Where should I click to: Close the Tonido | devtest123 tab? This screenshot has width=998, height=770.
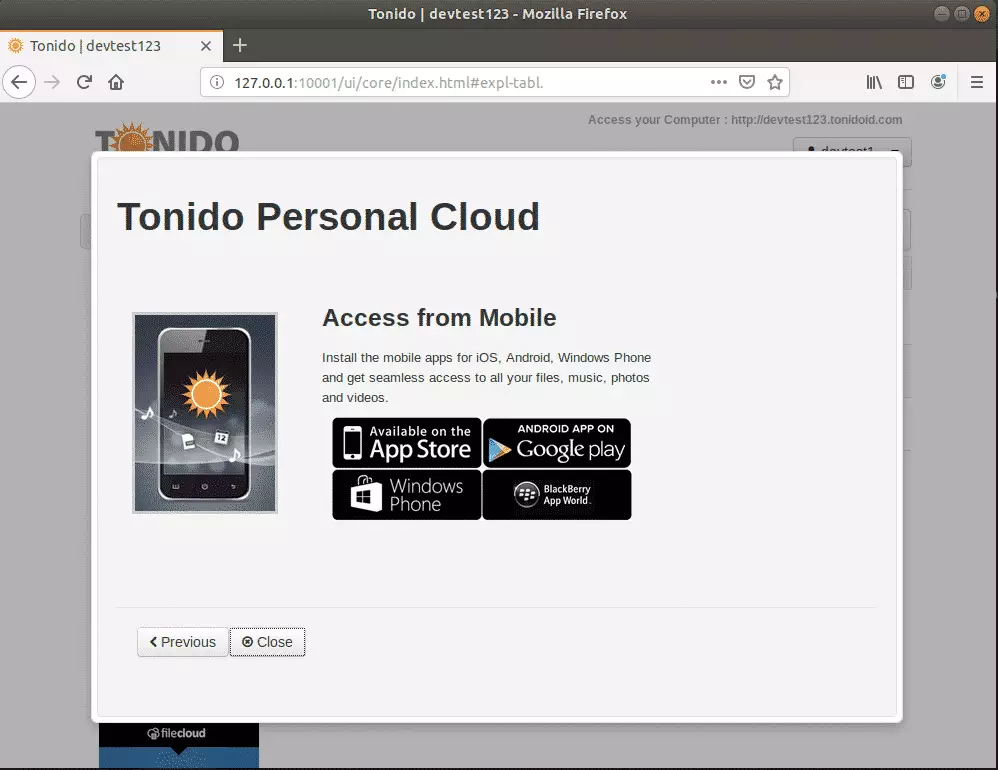tap(206, 46)
